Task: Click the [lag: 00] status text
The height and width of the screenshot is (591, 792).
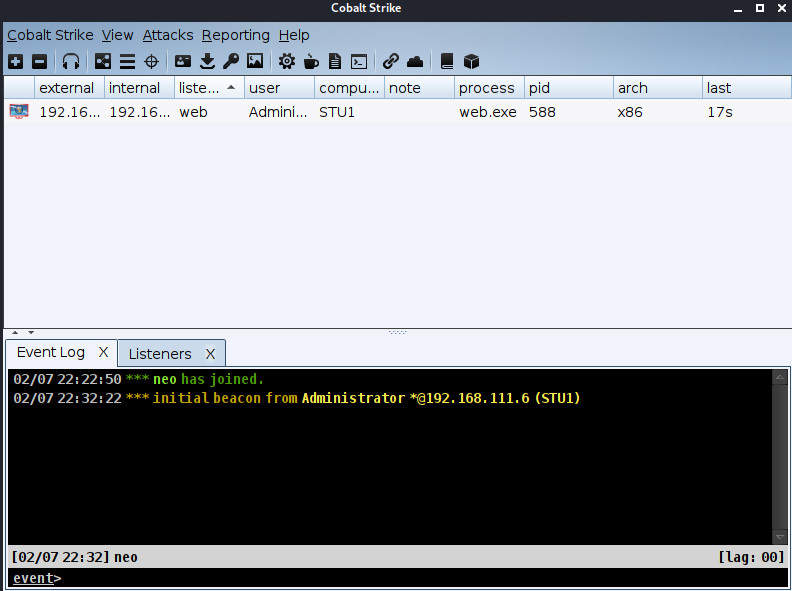Action: (752, 557)
